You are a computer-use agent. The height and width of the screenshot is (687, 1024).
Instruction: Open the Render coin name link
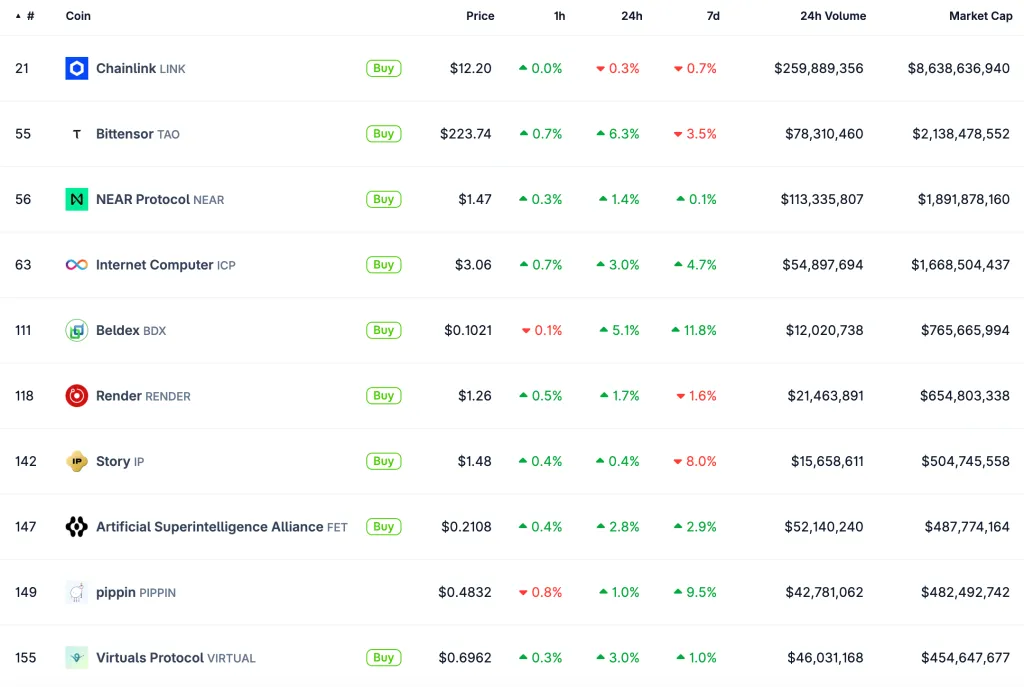119,396
